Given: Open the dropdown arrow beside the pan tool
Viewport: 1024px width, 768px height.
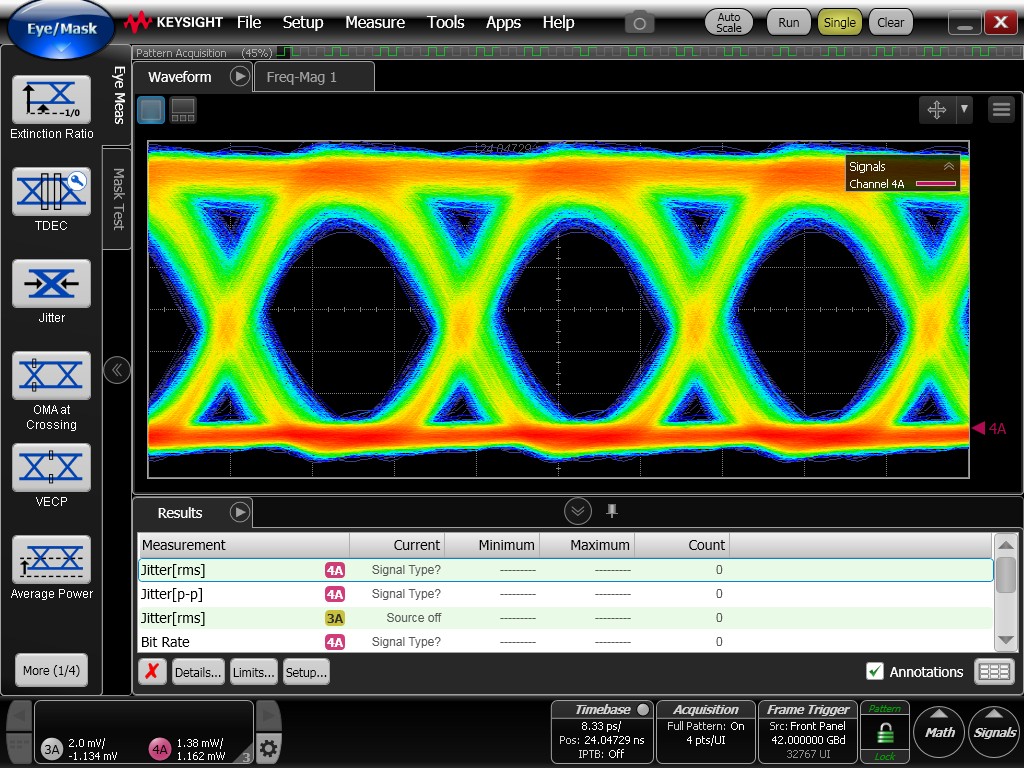Looking at the screenshot, I should (964, 110).
